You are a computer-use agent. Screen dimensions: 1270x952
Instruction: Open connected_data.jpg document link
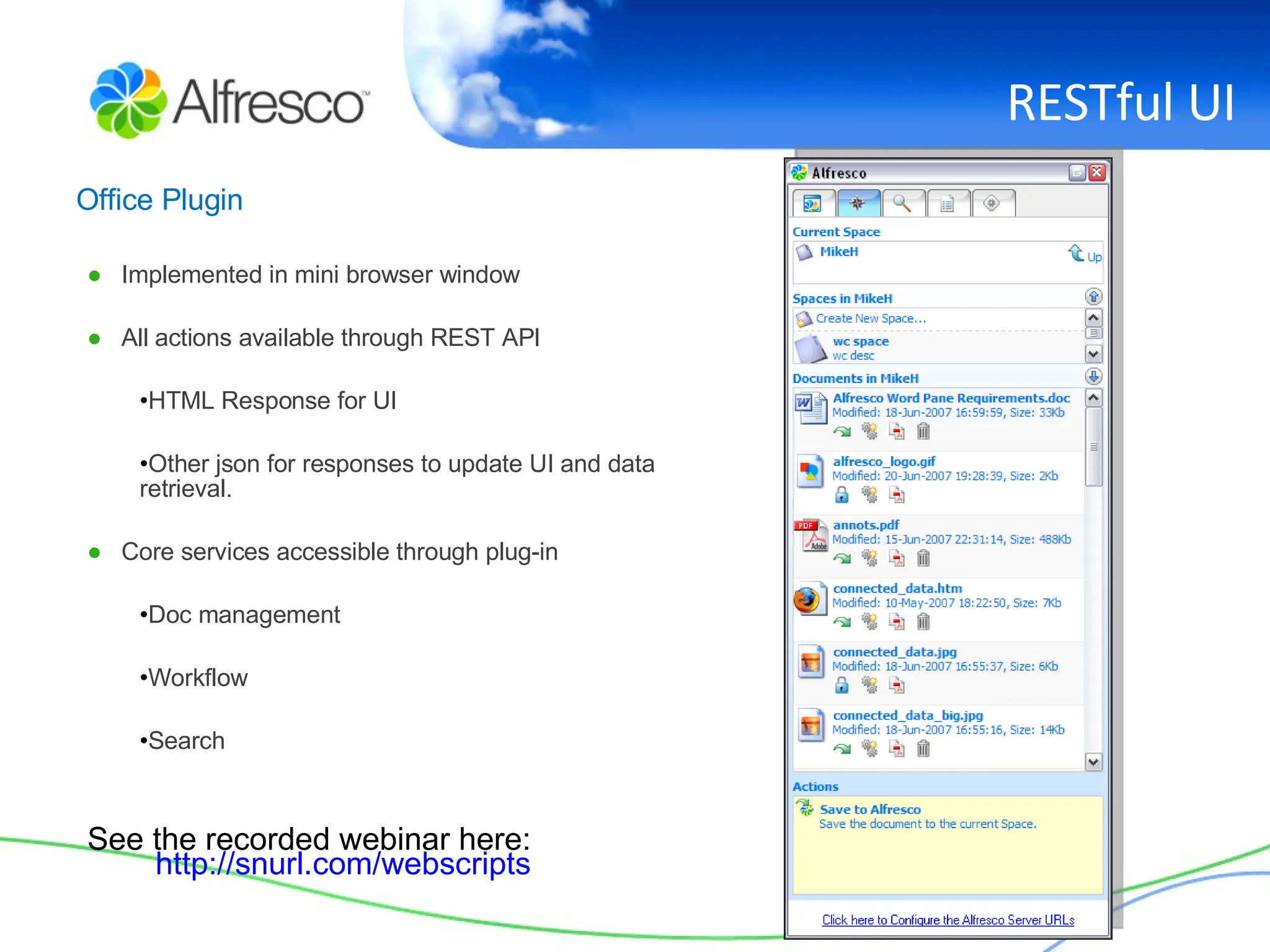(x=895, y=652)
